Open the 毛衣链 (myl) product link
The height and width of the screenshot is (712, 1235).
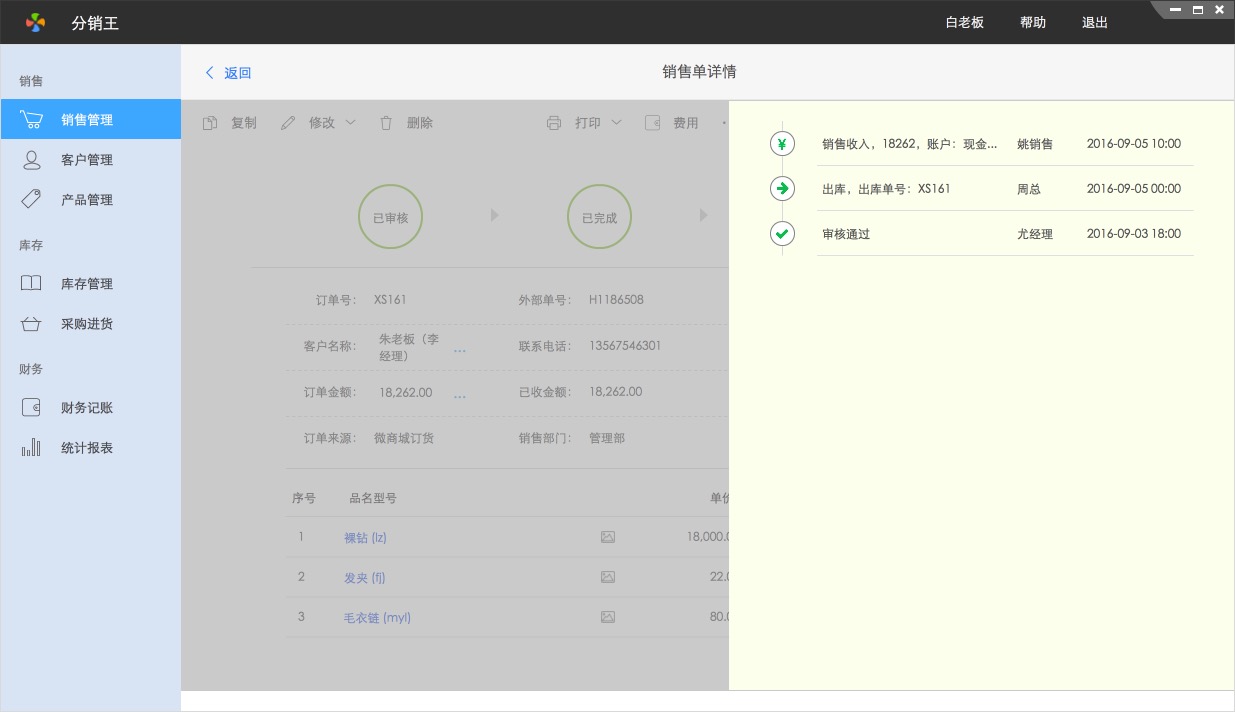point(377,617)
